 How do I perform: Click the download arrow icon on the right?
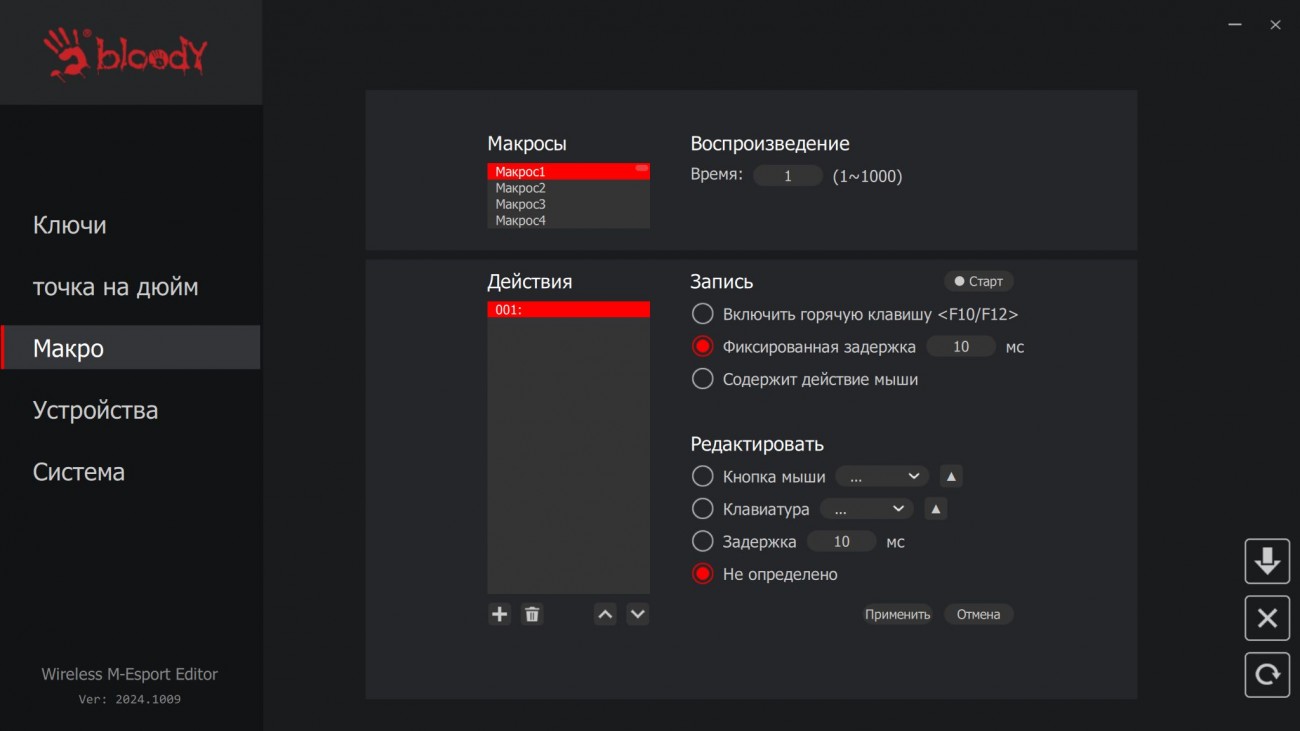1267,561
